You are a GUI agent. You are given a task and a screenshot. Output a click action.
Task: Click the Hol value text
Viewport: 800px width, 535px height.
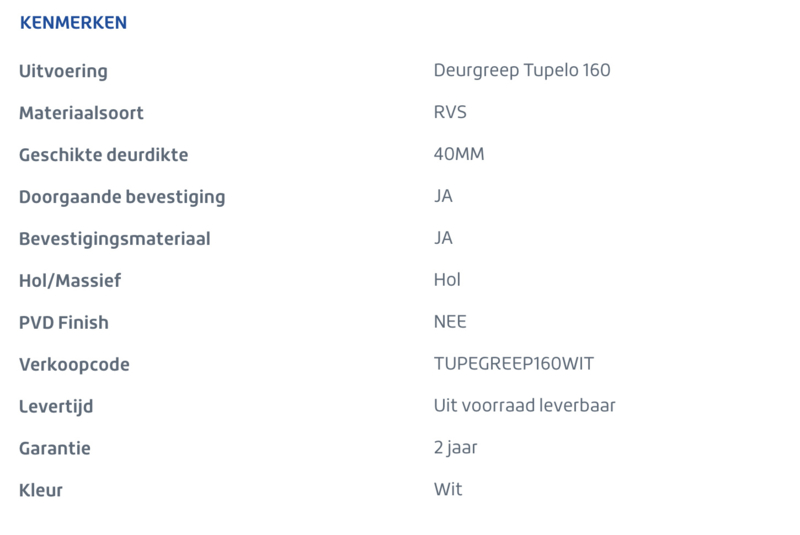(447, 279)
